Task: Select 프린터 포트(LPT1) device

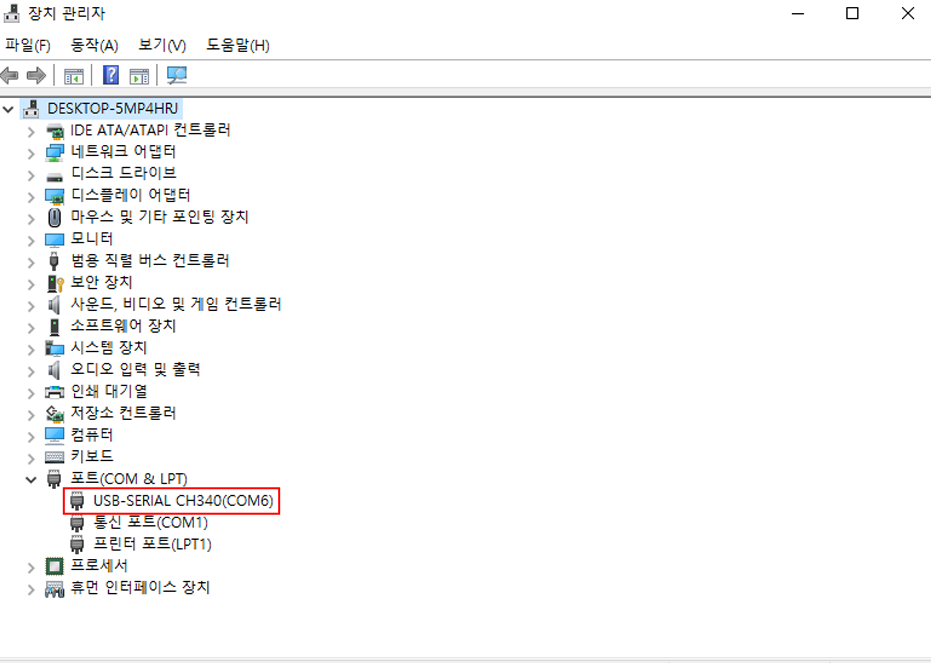Action: coord(153,544)
